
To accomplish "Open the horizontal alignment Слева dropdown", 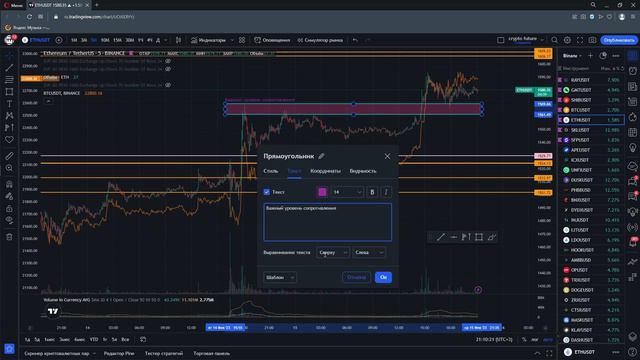I will 369,252.
